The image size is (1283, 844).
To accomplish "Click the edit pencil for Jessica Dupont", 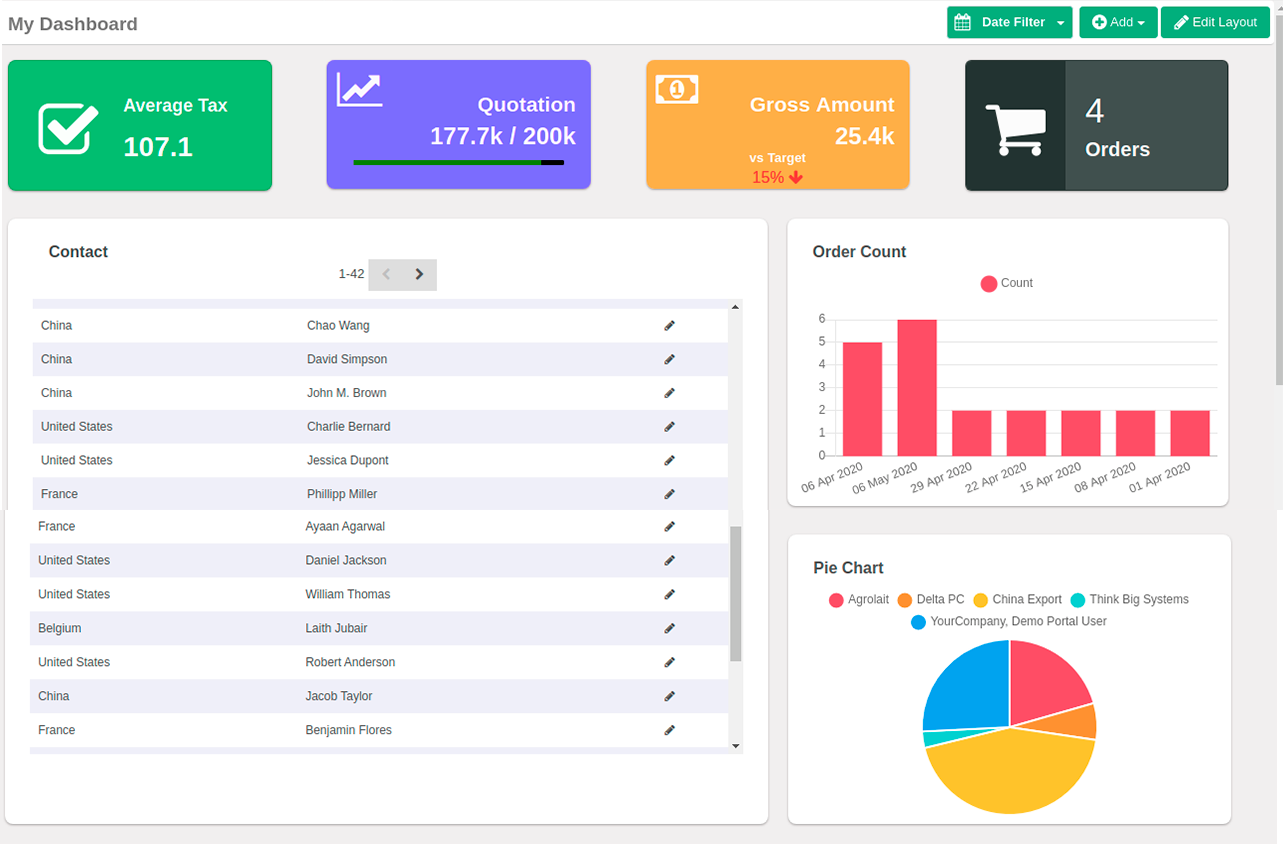I will 669,461.
